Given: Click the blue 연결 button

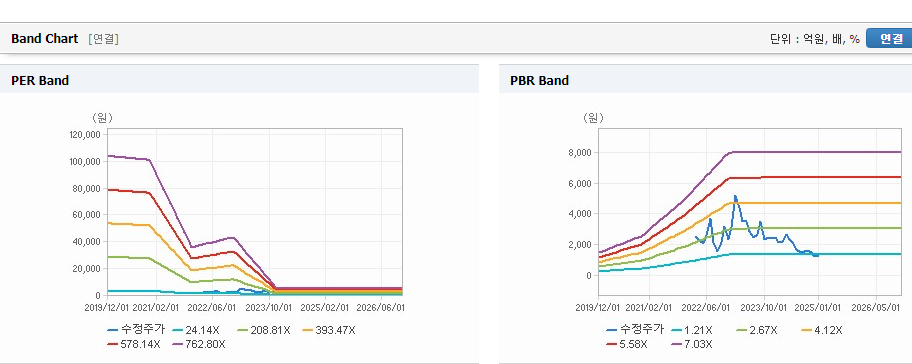Looking at the screenshot, I should click(x=889, y=38).
